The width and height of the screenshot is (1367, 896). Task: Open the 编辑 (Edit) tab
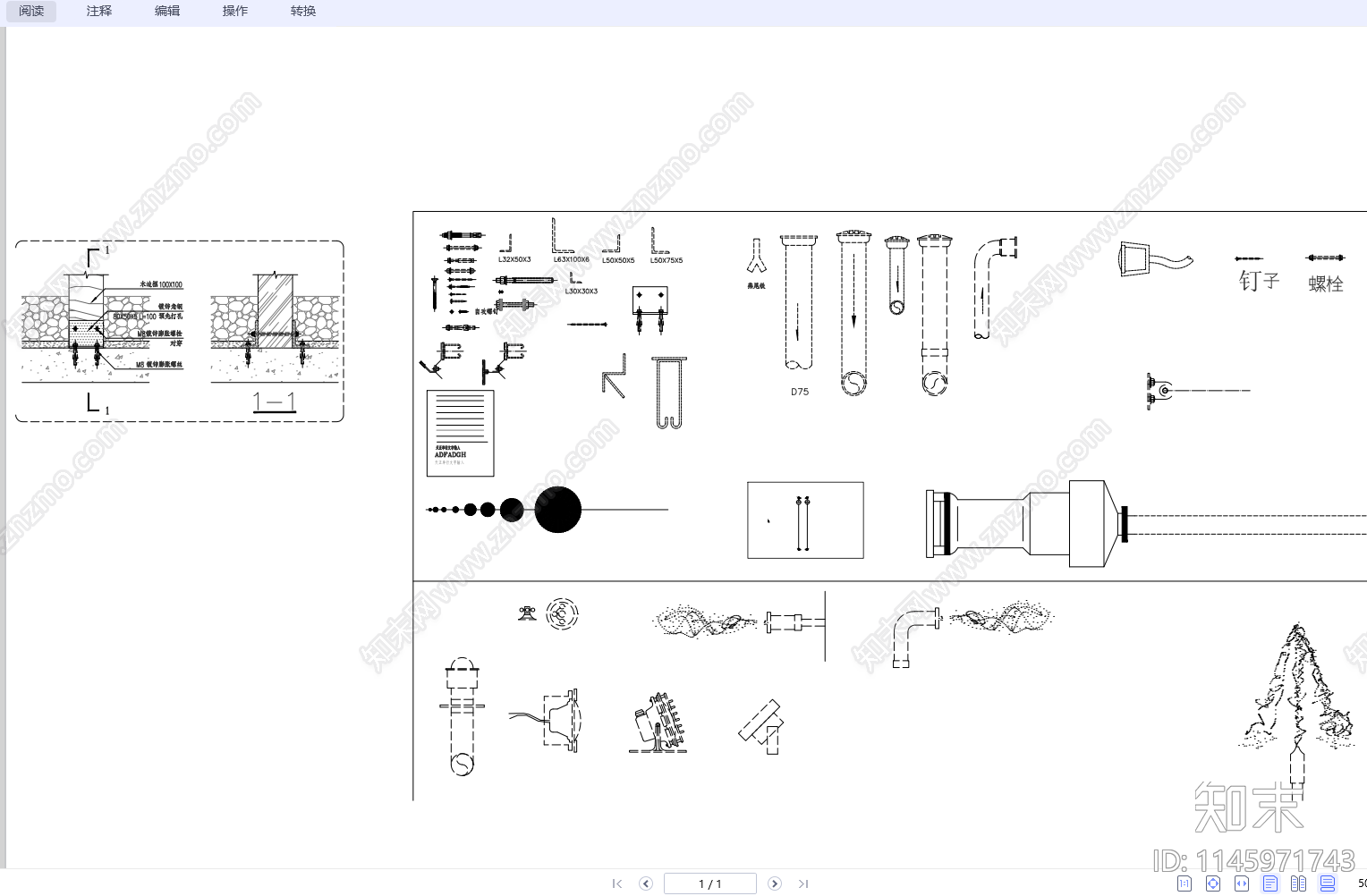pyautogui.click(x=167, y=12)
